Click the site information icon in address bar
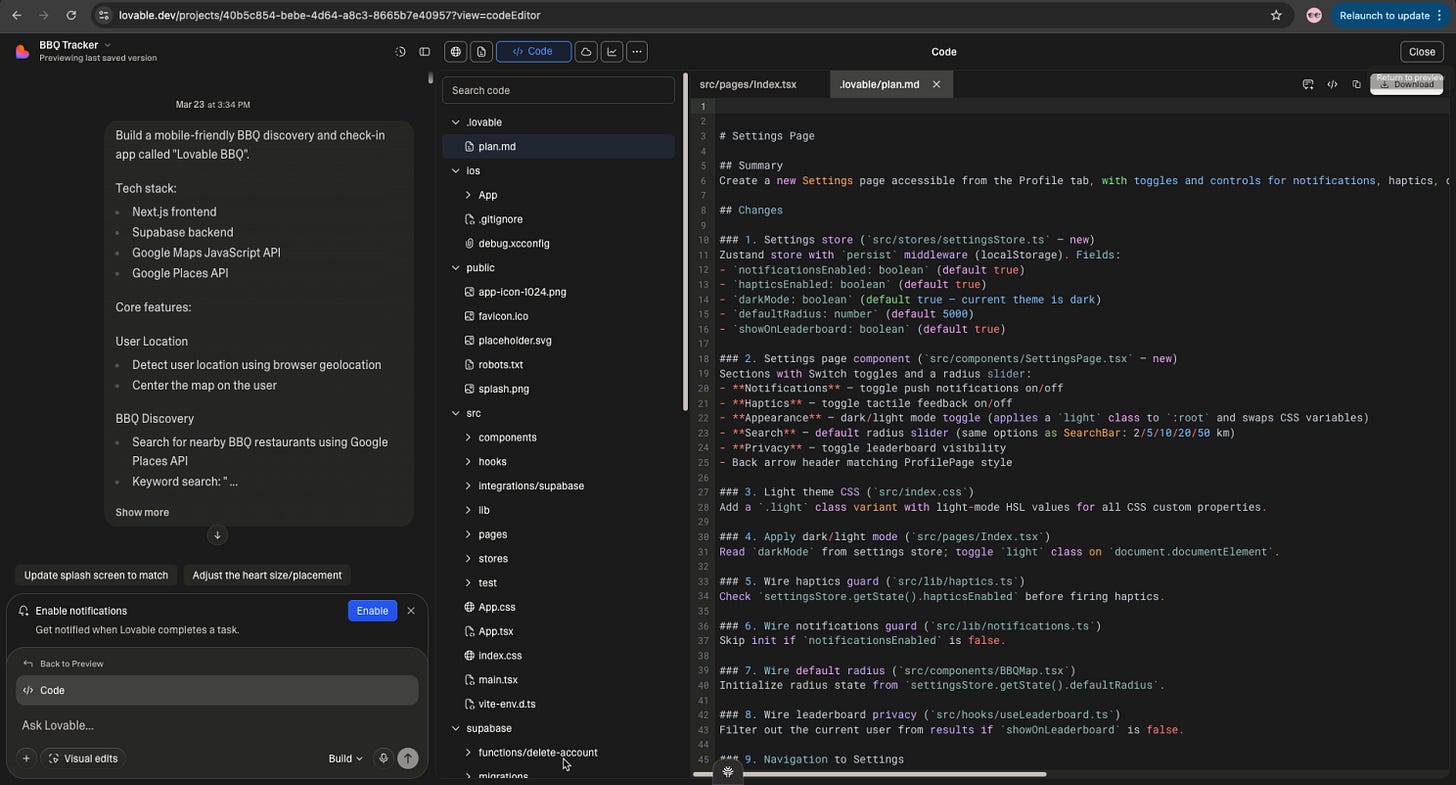 point(105,15)
